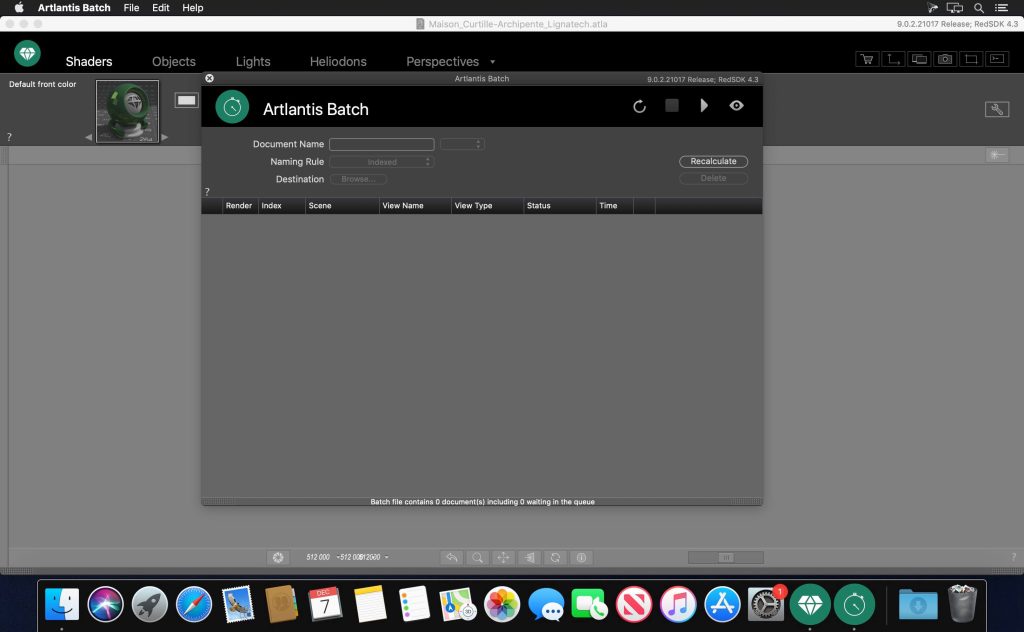Image resolution: width=1024 pixels, height=632 pixels.
Task: Click the shopping cart store icon
Action: pyautogui.click(x=867, y=59)
